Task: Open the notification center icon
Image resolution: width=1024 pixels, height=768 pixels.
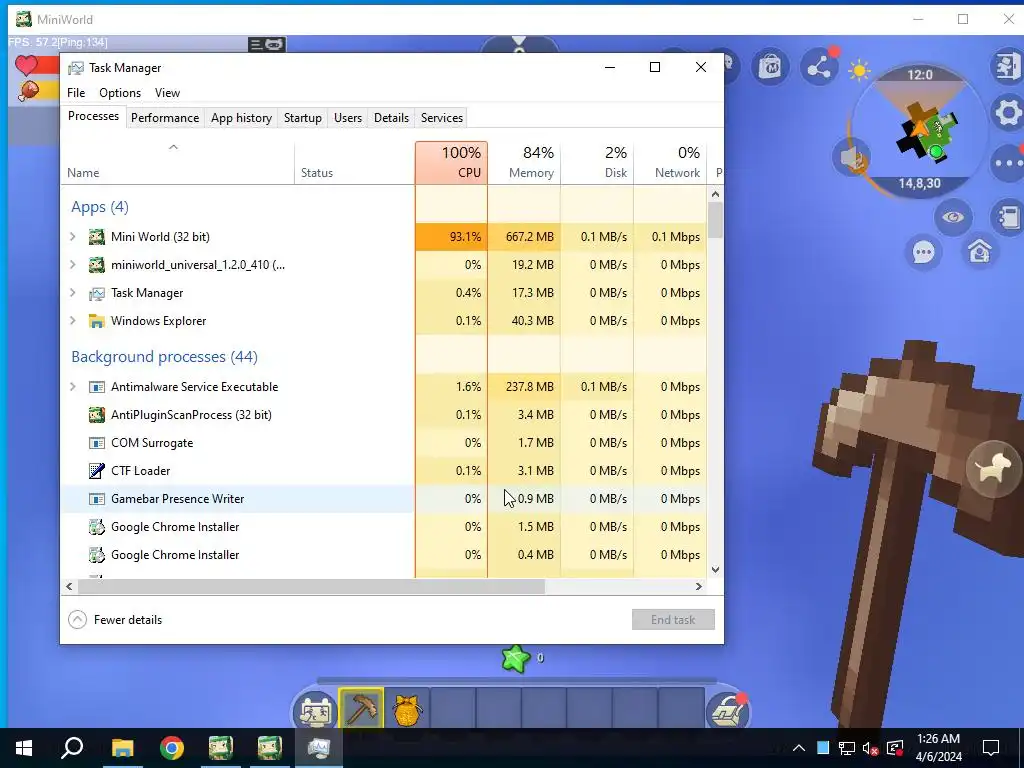Action: pos(991,748)
